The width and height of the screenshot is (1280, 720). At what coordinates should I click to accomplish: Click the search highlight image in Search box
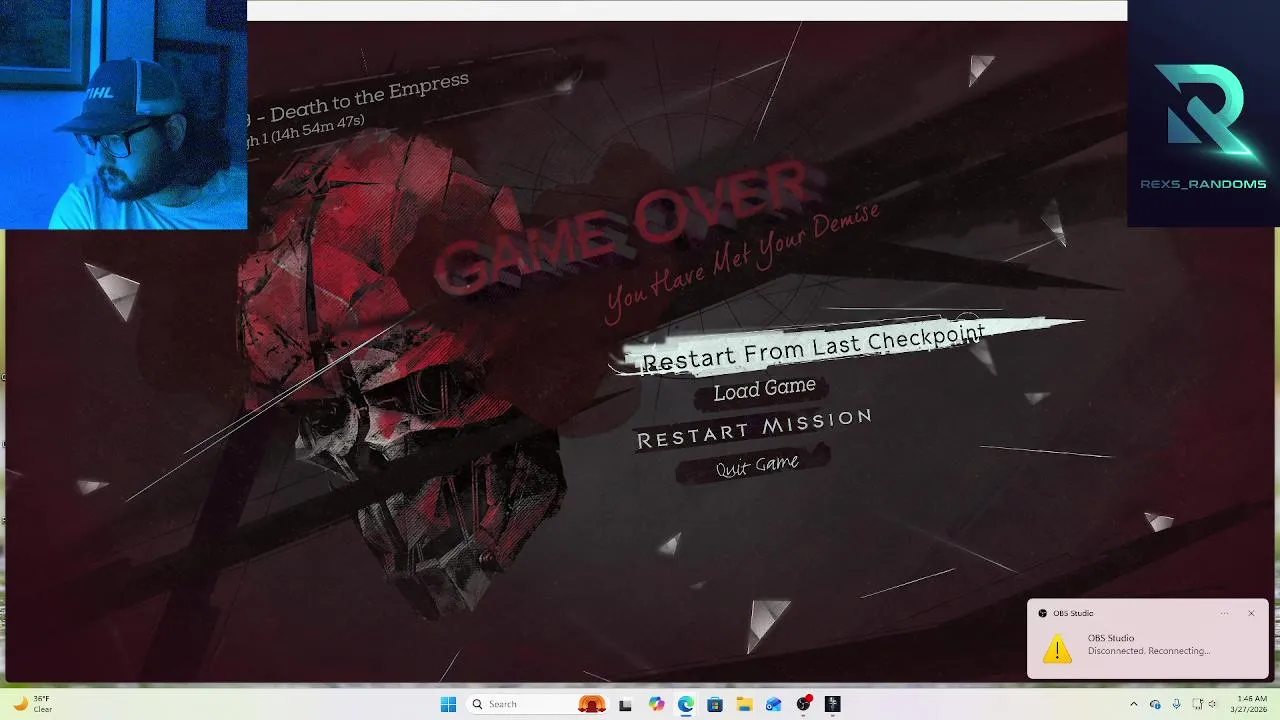click(x=592, y=704)
